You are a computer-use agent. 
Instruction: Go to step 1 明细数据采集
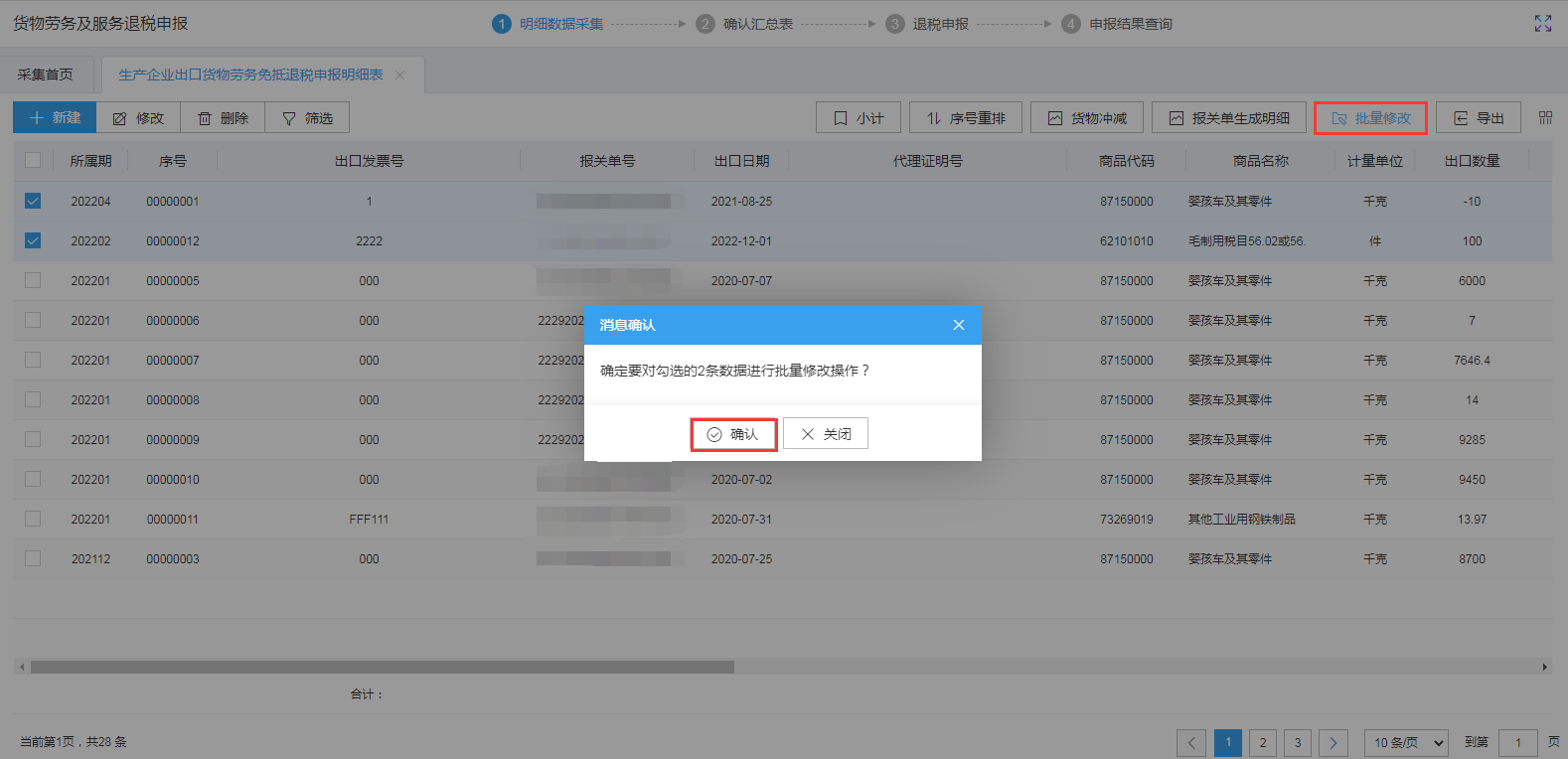click(x=549, y=24)
